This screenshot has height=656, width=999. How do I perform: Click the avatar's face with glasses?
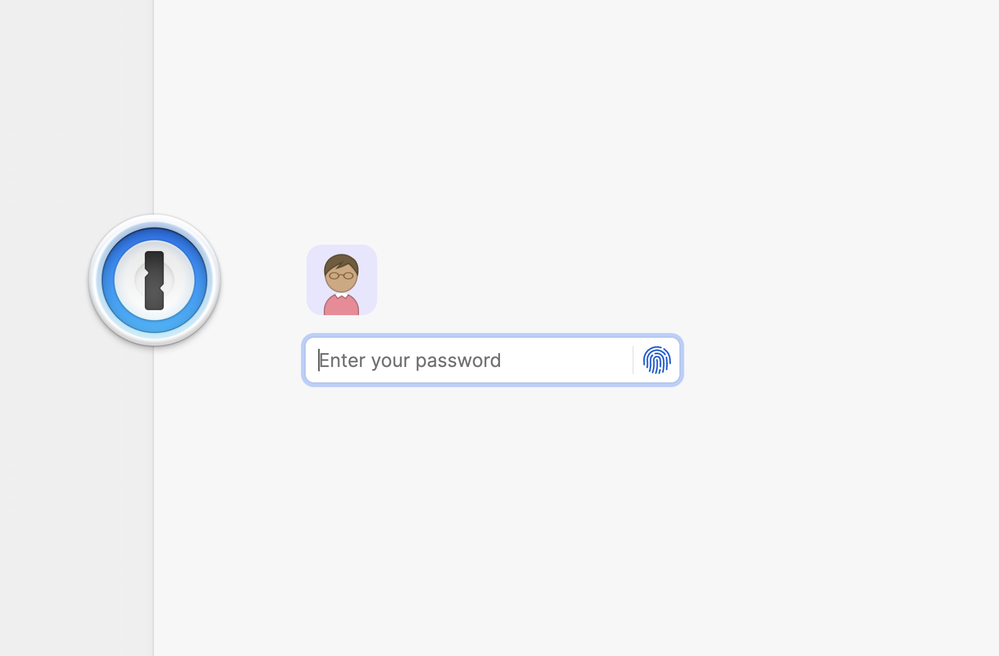coord(342,273)
